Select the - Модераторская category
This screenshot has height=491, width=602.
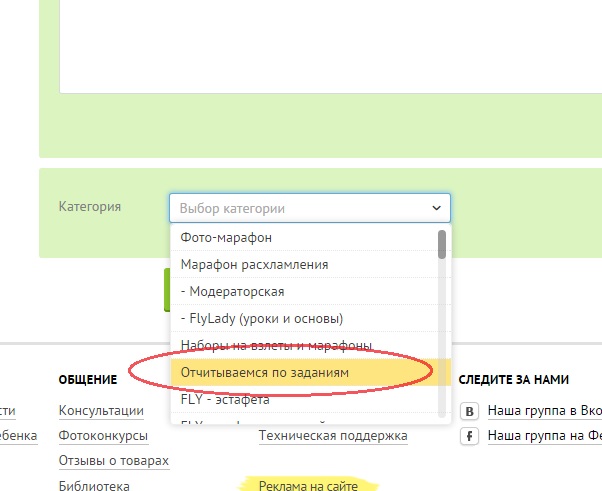coord(232,292)
